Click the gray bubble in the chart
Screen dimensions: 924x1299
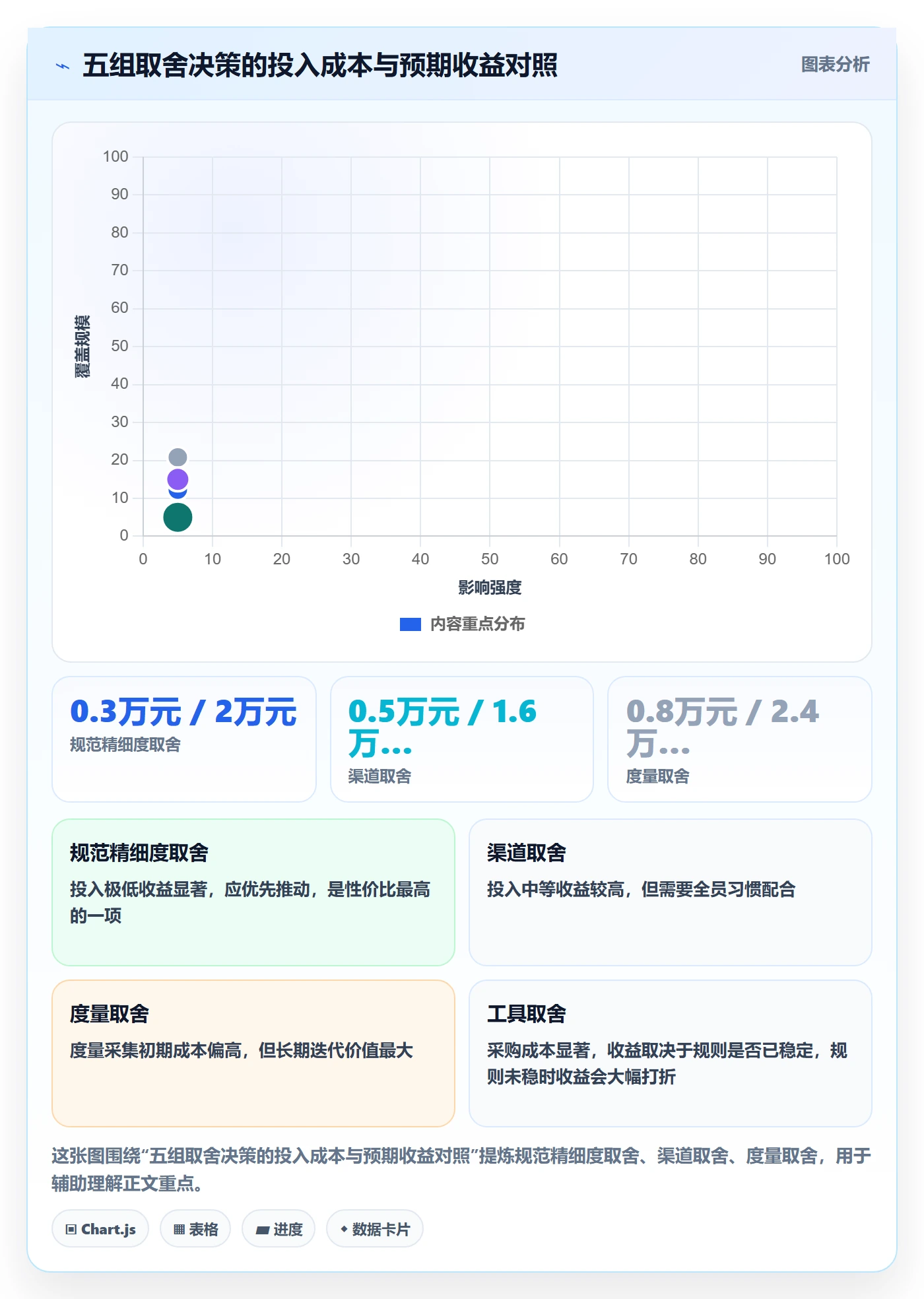(178, 457)
